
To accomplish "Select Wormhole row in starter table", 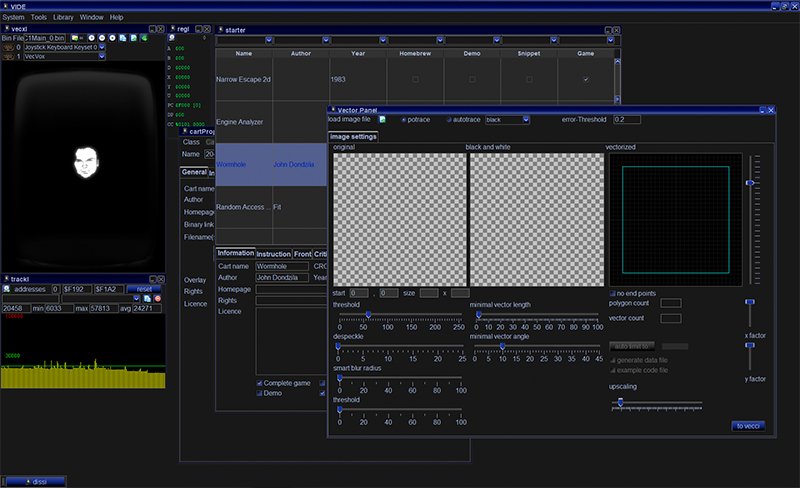I will pyautogui.click(x=271, y=164).
